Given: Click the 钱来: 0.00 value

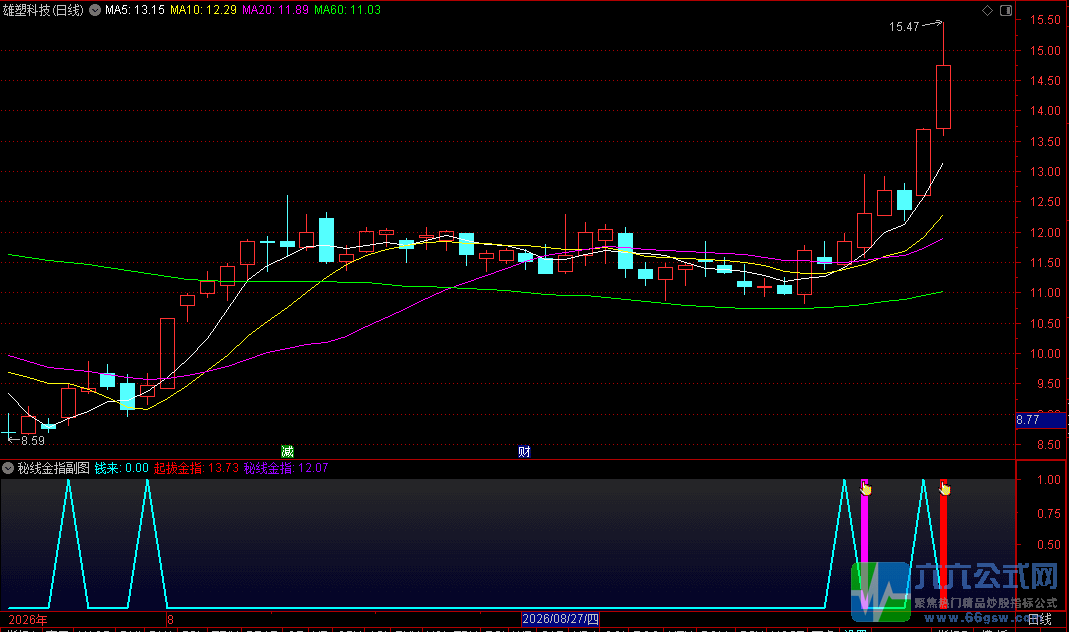Looking at the screenshot, I should tap(121, 468).
